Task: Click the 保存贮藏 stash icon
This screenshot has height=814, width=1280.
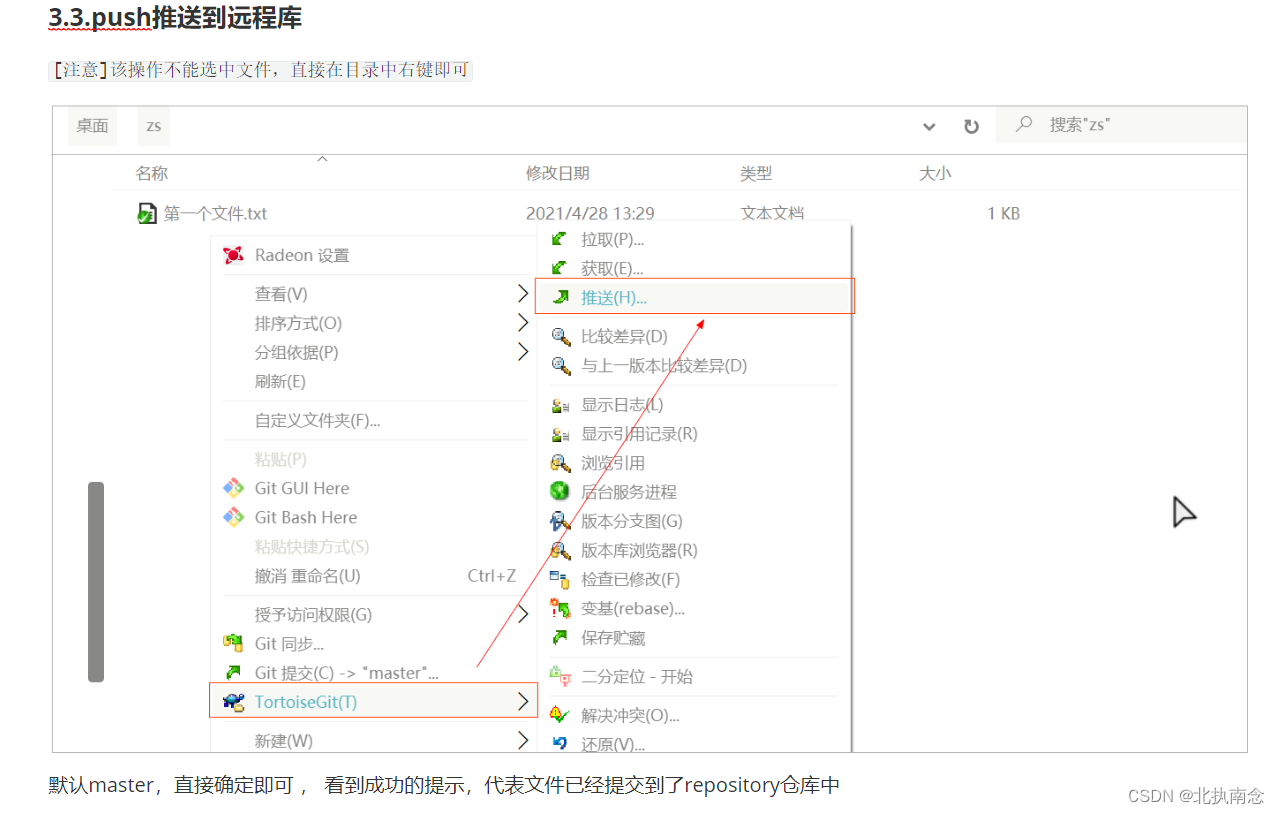Action: [560, 637]
